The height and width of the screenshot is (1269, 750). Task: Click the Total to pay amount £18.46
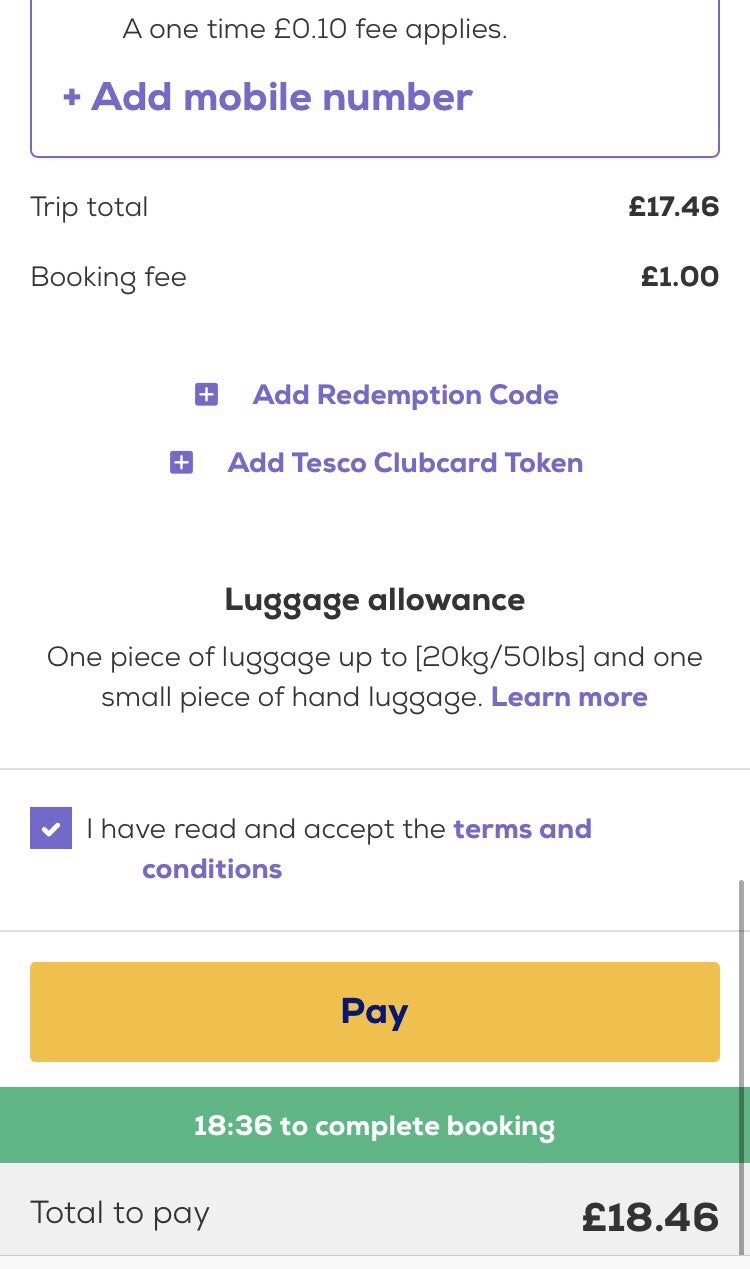click(650, 1217)
